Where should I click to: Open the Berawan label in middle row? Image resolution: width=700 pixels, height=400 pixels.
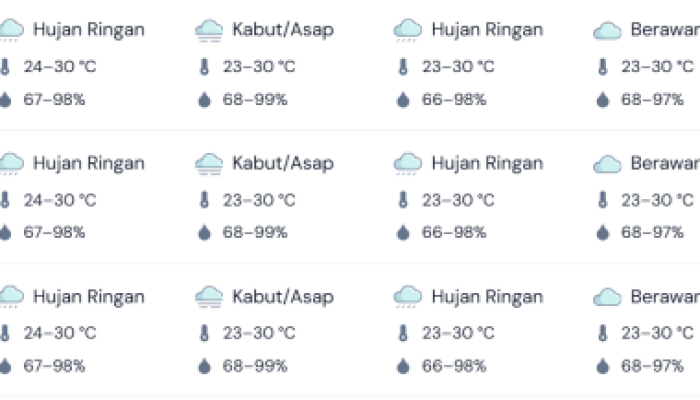pyautogui.click(x=663, y=163)
